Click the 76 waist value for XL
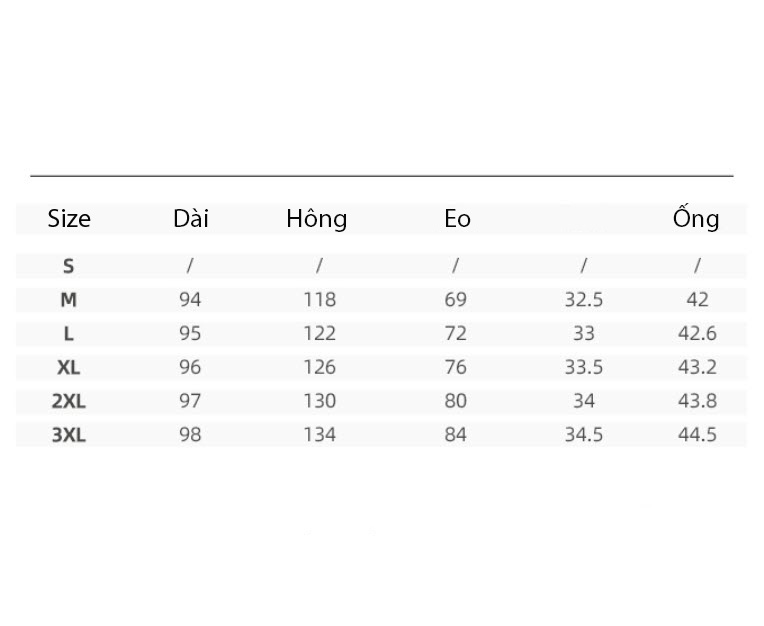The height and width of the screenshot is (626, 764). 456,367
